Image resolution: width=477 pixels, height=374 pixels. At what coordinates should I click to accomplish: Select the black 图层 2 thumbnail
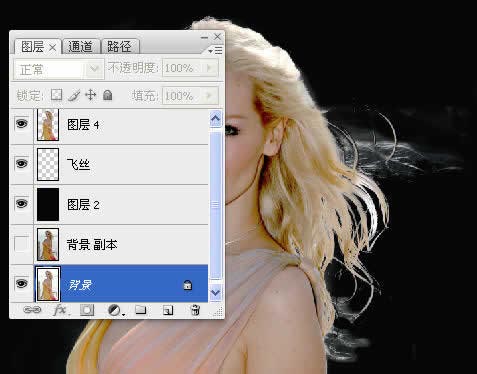point(48,204)
